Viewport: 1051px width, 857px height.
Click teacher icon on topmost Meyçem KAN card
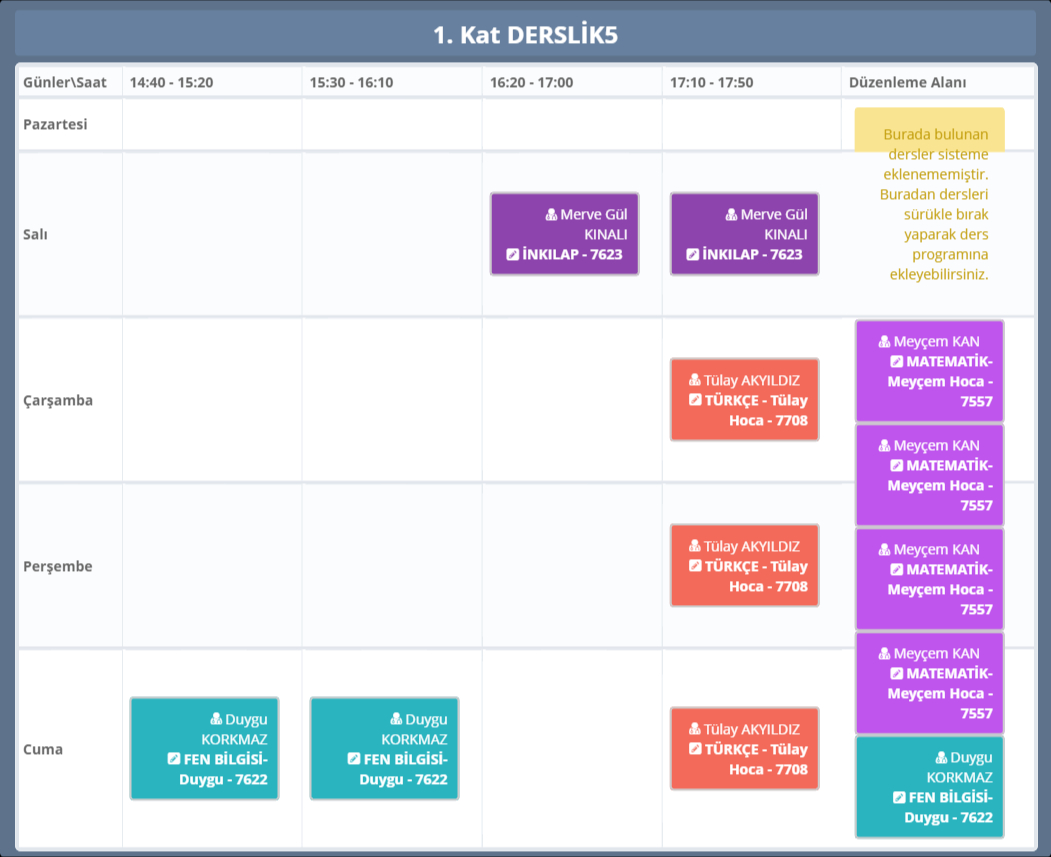pos(884,342)
